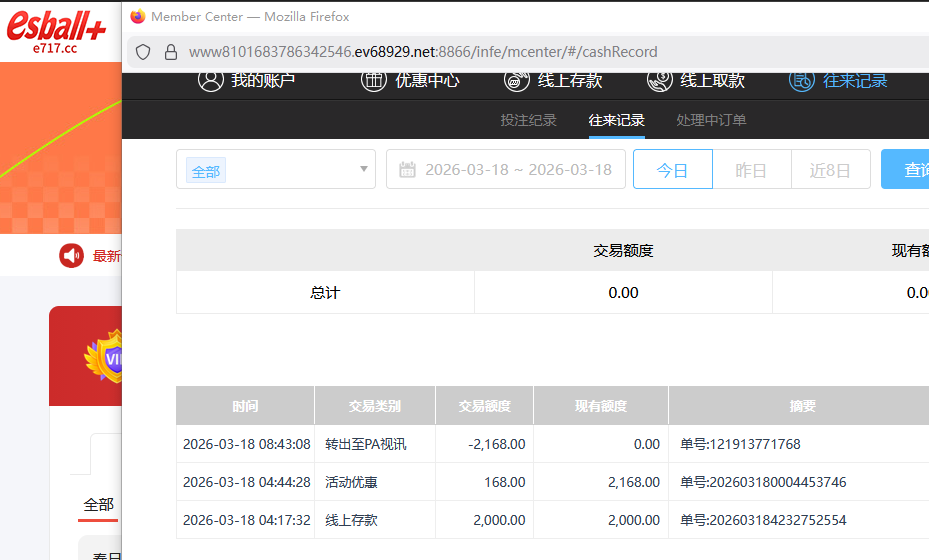Open the Promotions Center (优惠中心) gift icon
This screenshot has height=560, width=929.
(374, 80)
